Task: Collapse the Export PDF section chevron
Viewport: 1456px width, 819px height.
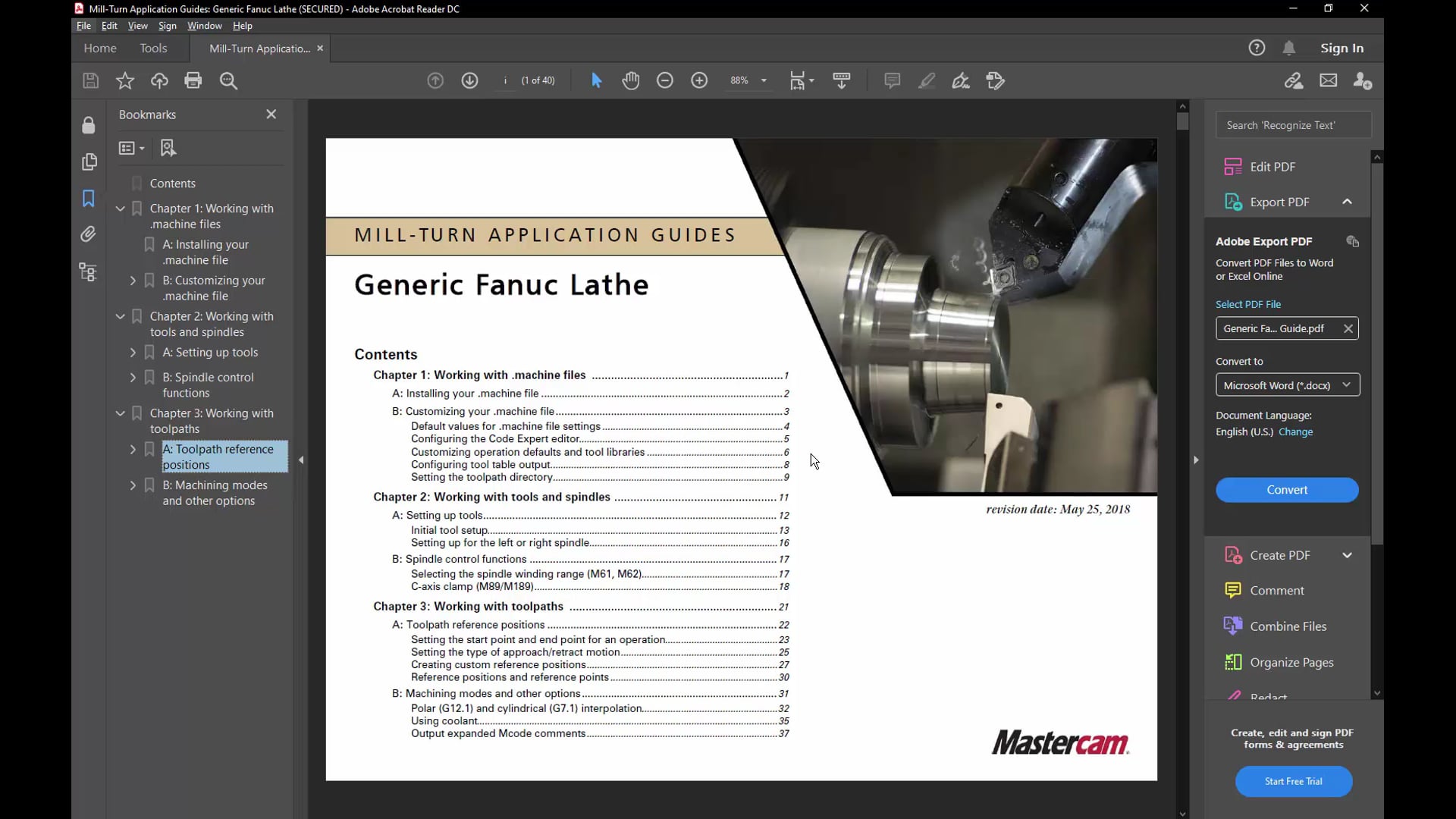Action: [x=1347, y=202]
